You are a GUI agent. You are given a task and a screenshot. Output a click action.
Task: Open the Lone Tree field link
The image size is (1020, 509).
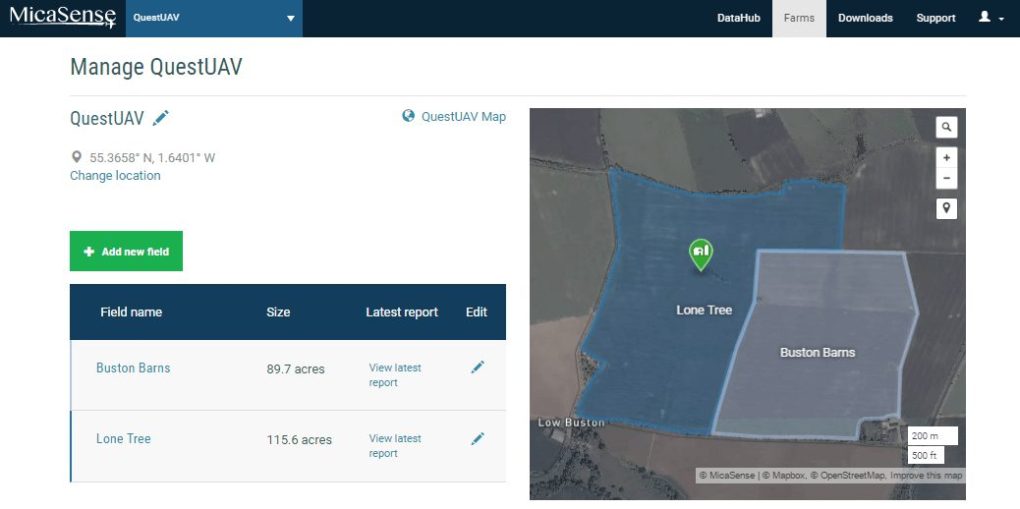pos(124,439)
